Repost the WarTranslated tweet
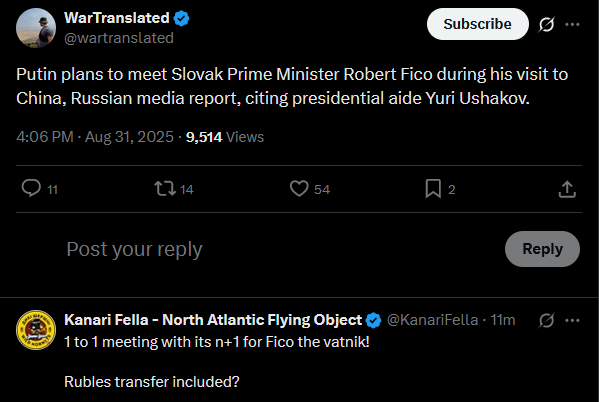 click(165, 188)
